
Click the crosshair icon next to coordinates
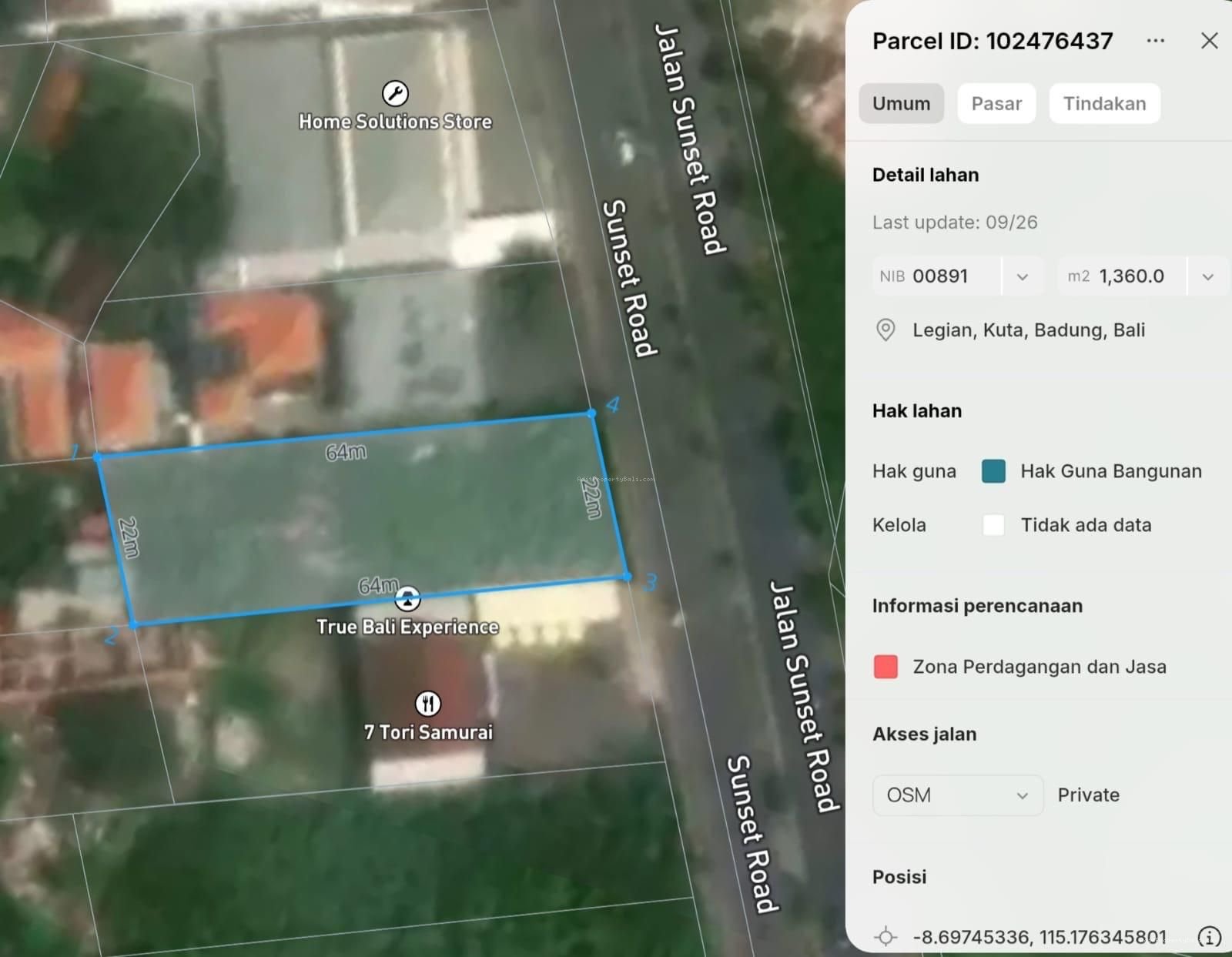pyautogui.click(x=885, y=937)
